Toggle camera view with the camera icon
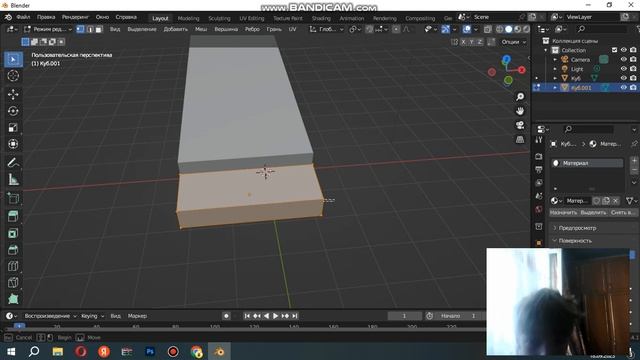 coord(520,125)
